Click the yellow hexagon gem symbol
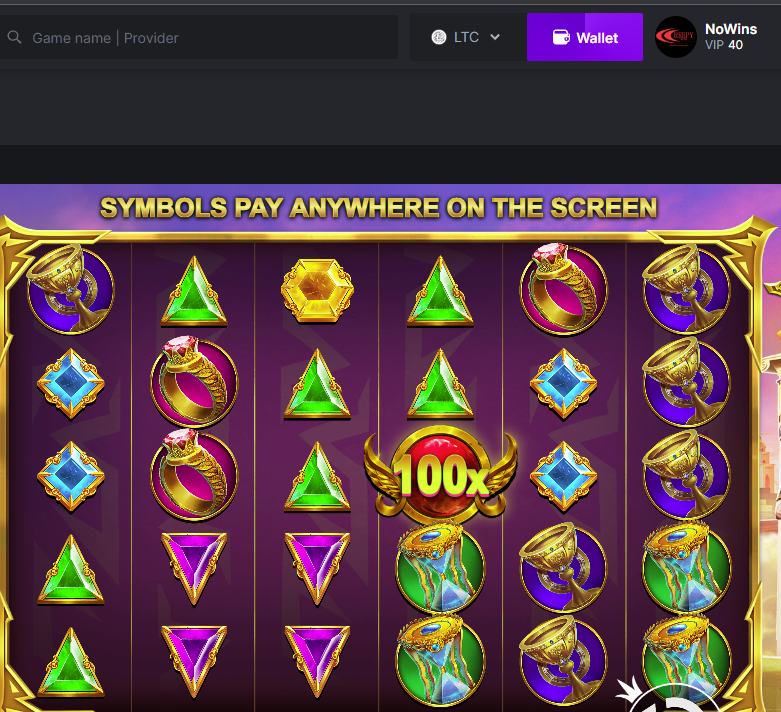The height and width of the screenshot is (712, 781). 317,290
